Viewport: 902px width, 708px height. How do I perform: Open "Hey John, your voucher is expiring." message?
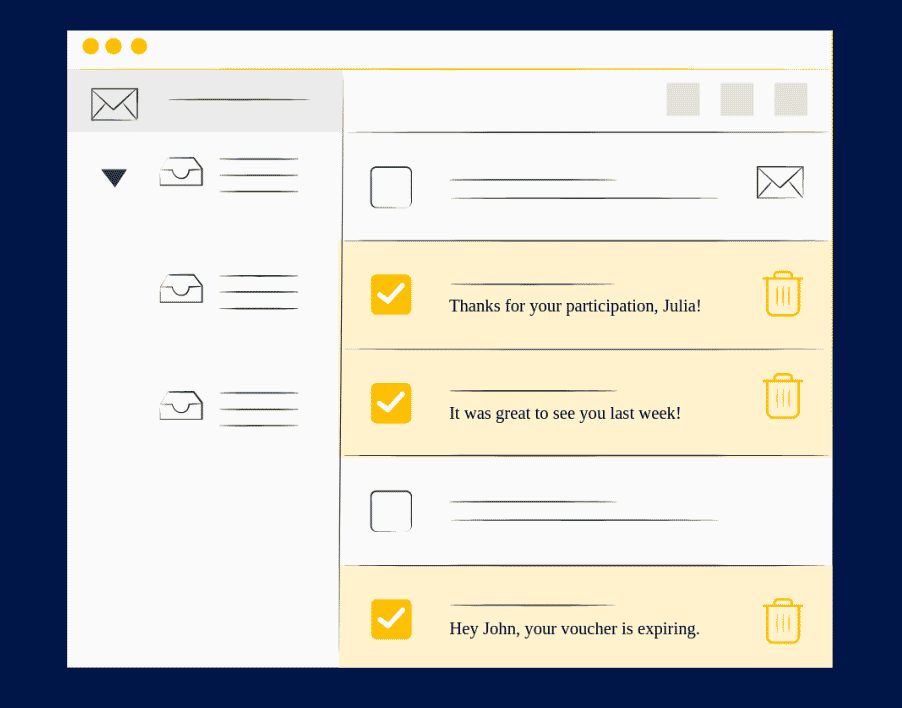(574, 629)
